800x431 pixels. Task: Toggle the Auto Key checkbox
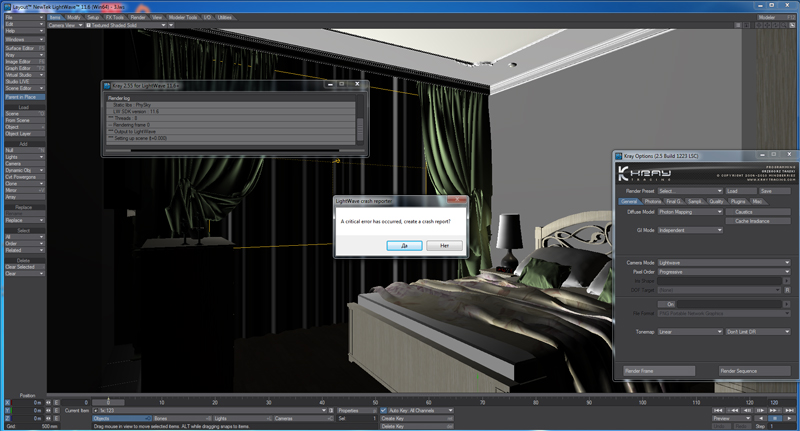[384, 410]
